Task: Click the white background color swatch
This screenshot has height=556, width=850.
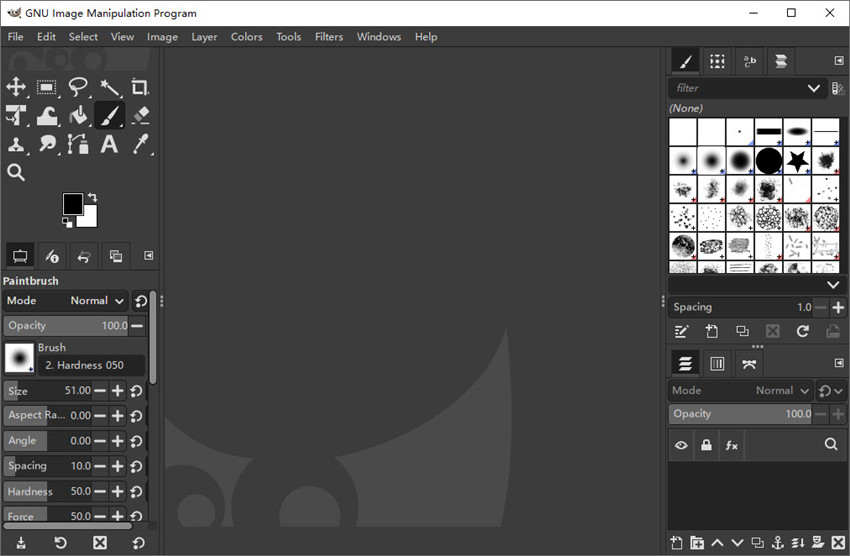Action: click(x=90, y=219)
